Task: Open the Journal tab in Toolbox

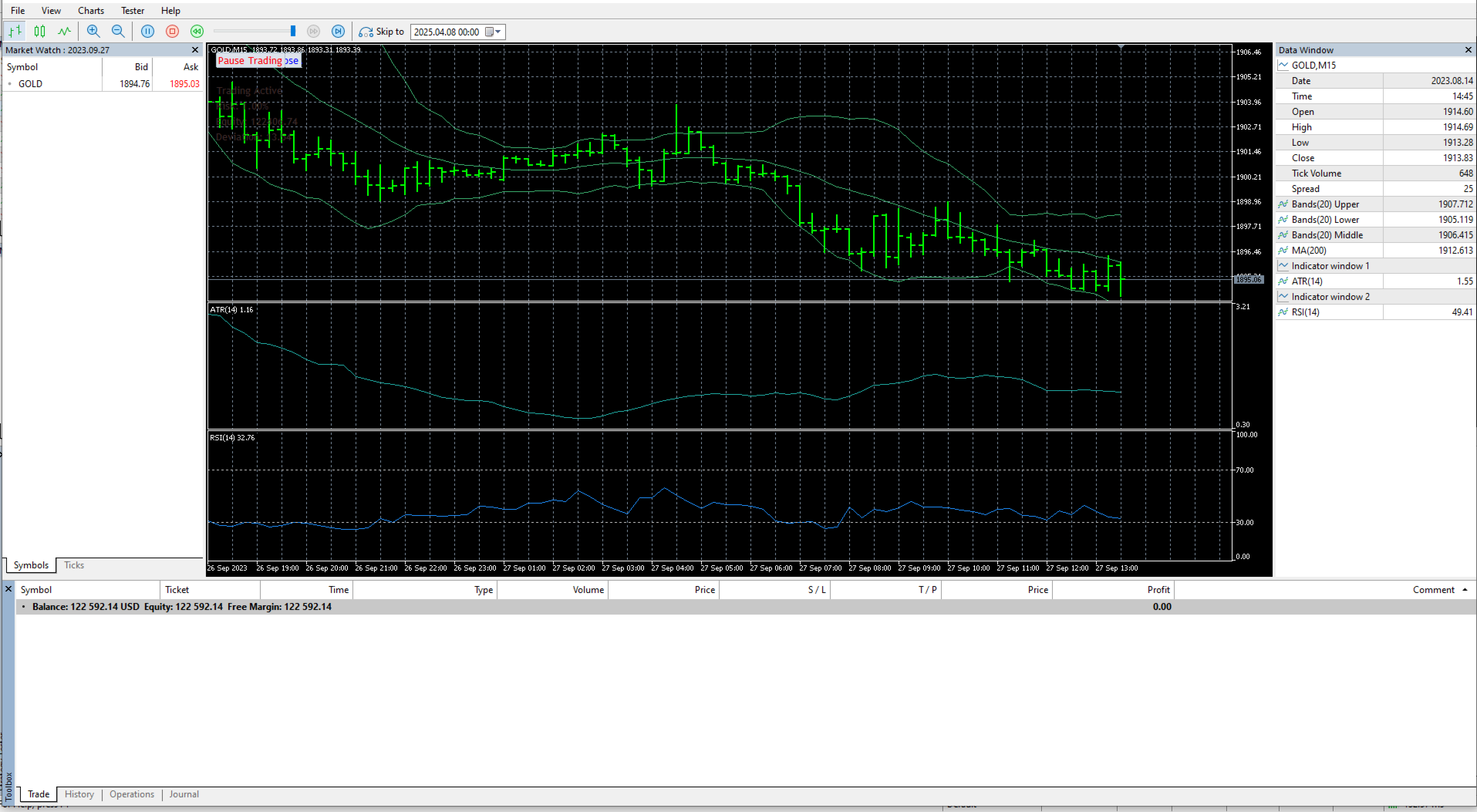Action: [184, 794]
